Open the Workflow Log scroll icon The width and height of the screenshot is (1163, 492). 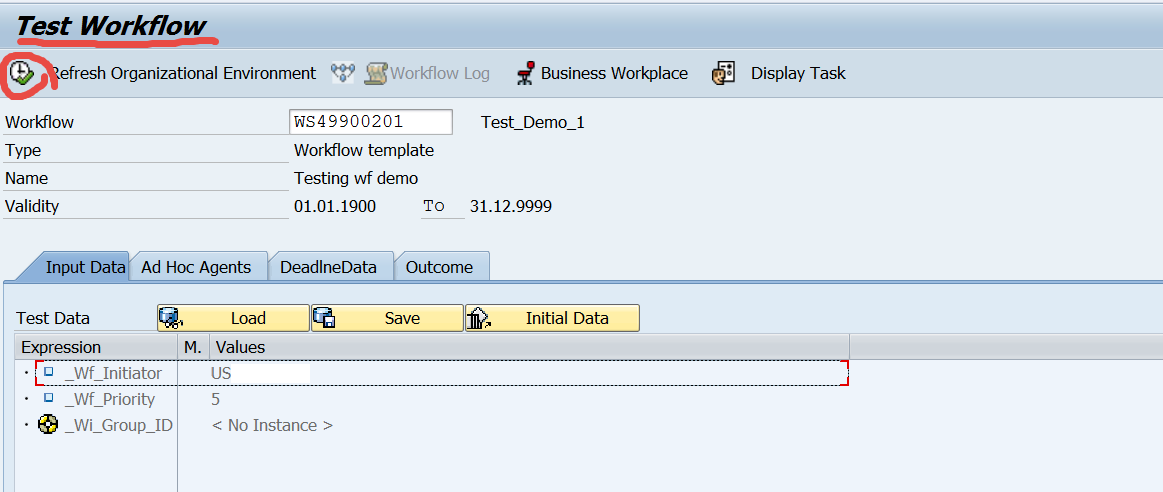[x=376, y=73]
